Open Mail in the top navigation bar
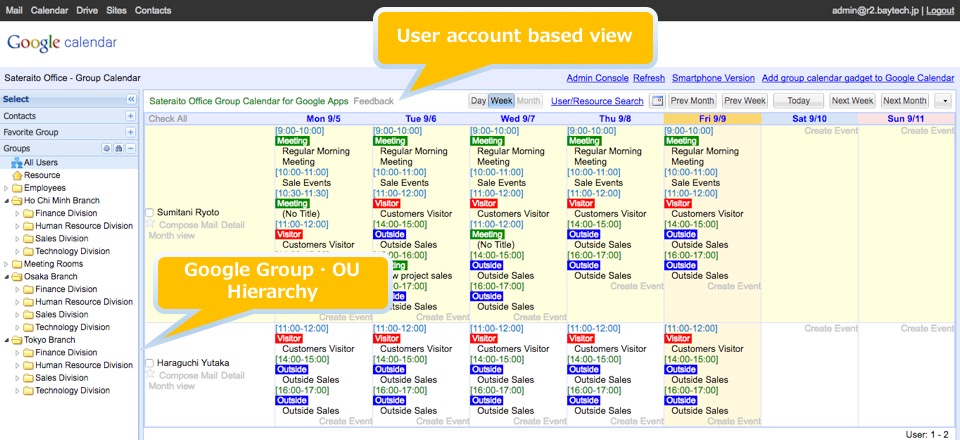This screenshot has height=440, width=960. (14, 10)
